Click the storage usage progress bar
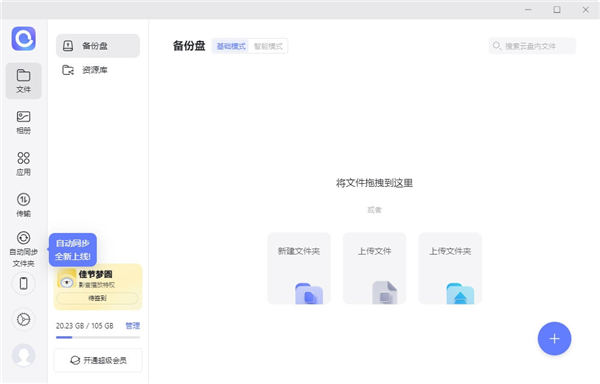Image resolution: width=600 pixels, height=384 pixels. (x=98, y=337)
